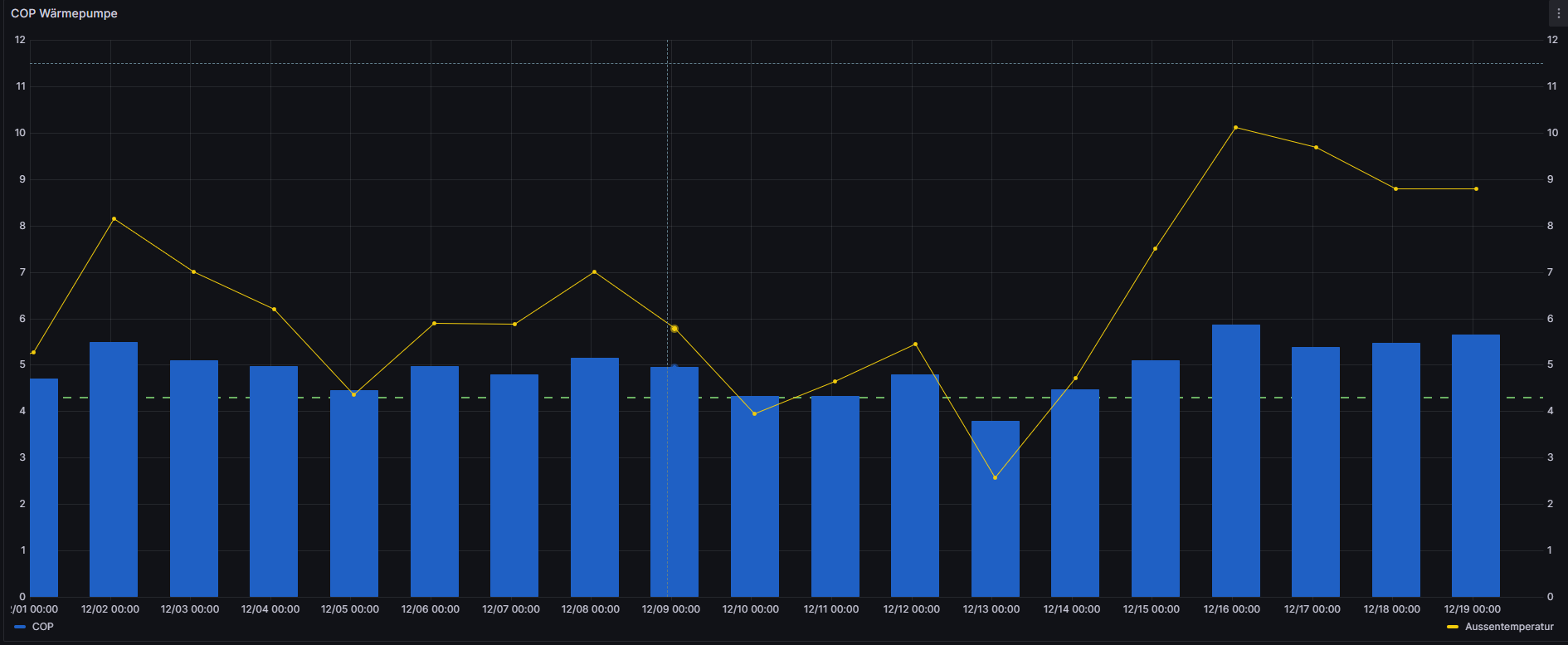This screenshot has width=1568, height=645.
Task: Click the COP bar for 12/07
Action: [514, 486]
